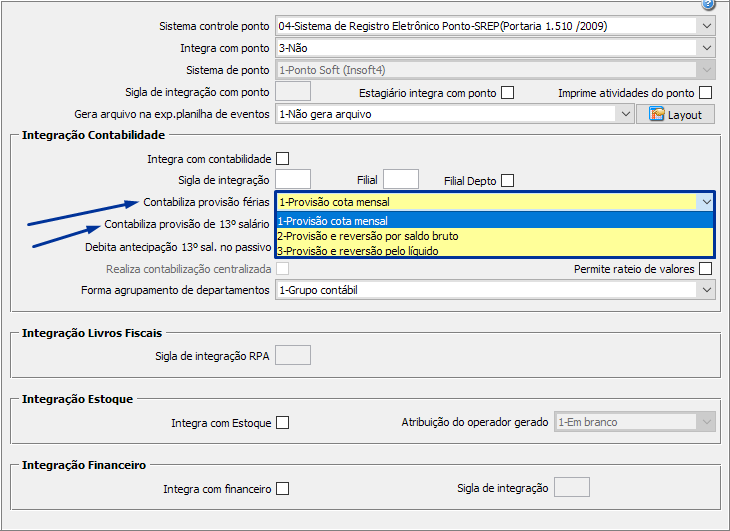
Task: Click the Sigla de integração input field
Action: [x=292, y=180]
